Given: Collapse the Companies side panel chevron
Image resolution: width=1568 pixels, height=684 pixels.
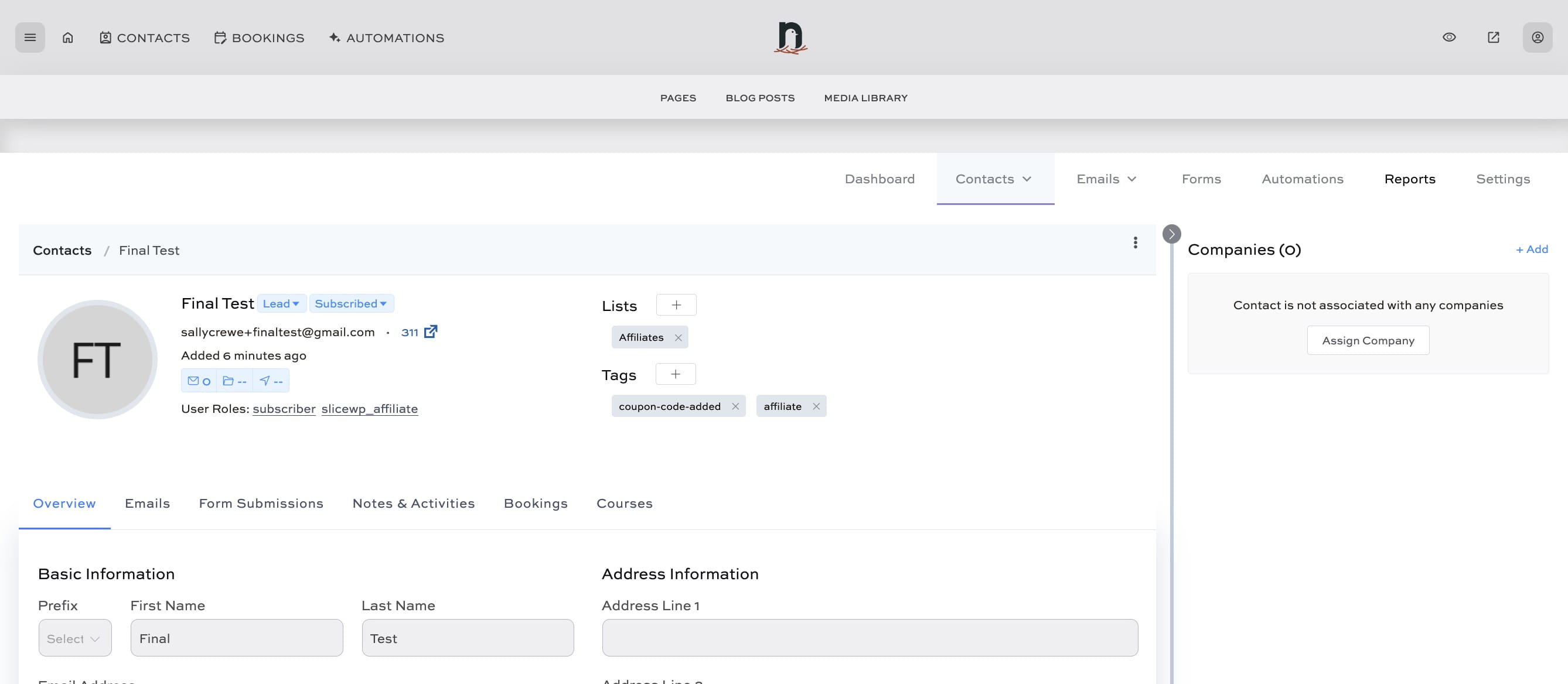Looking at the screenshot, I should (1171, 233).
